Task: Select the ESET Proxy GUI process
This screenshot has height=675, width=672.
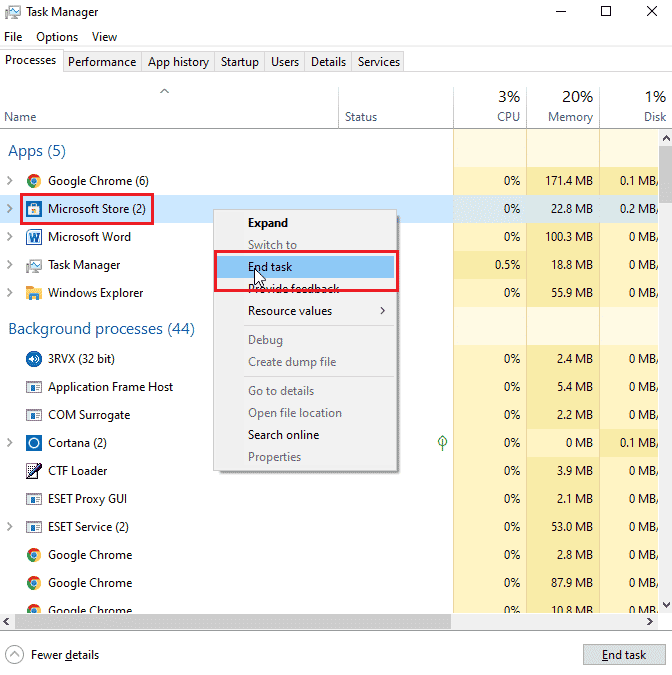Action: [x=329, y=499]
